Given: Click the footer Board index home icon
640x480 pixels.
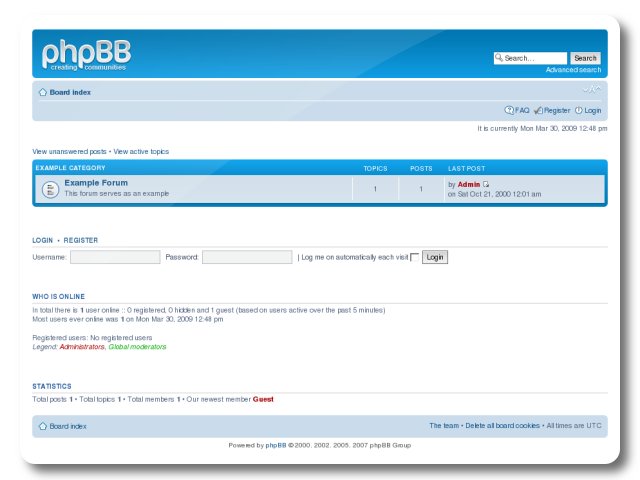Looking at the screenshot, I should pyautogui.click(x=42, y=426).
